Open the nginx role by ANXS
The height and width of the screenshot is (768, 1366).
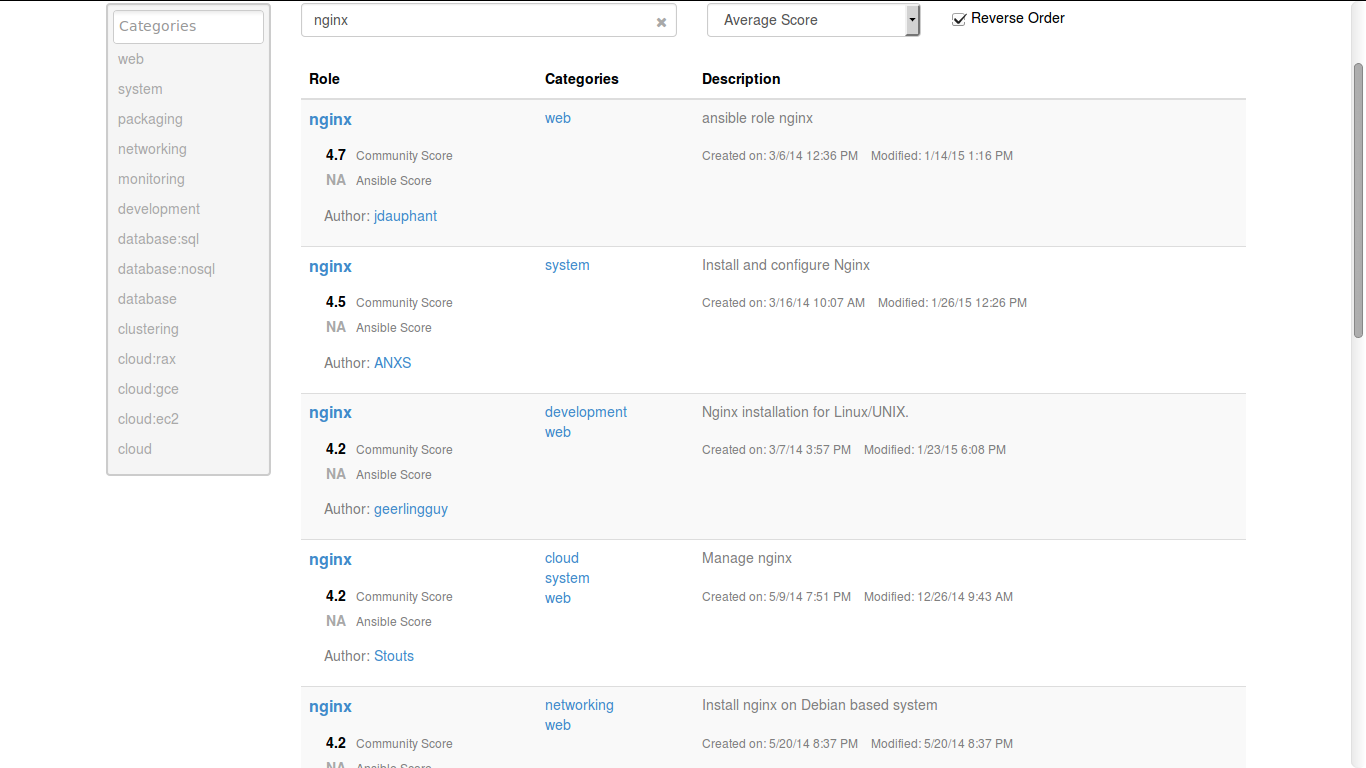330,266
